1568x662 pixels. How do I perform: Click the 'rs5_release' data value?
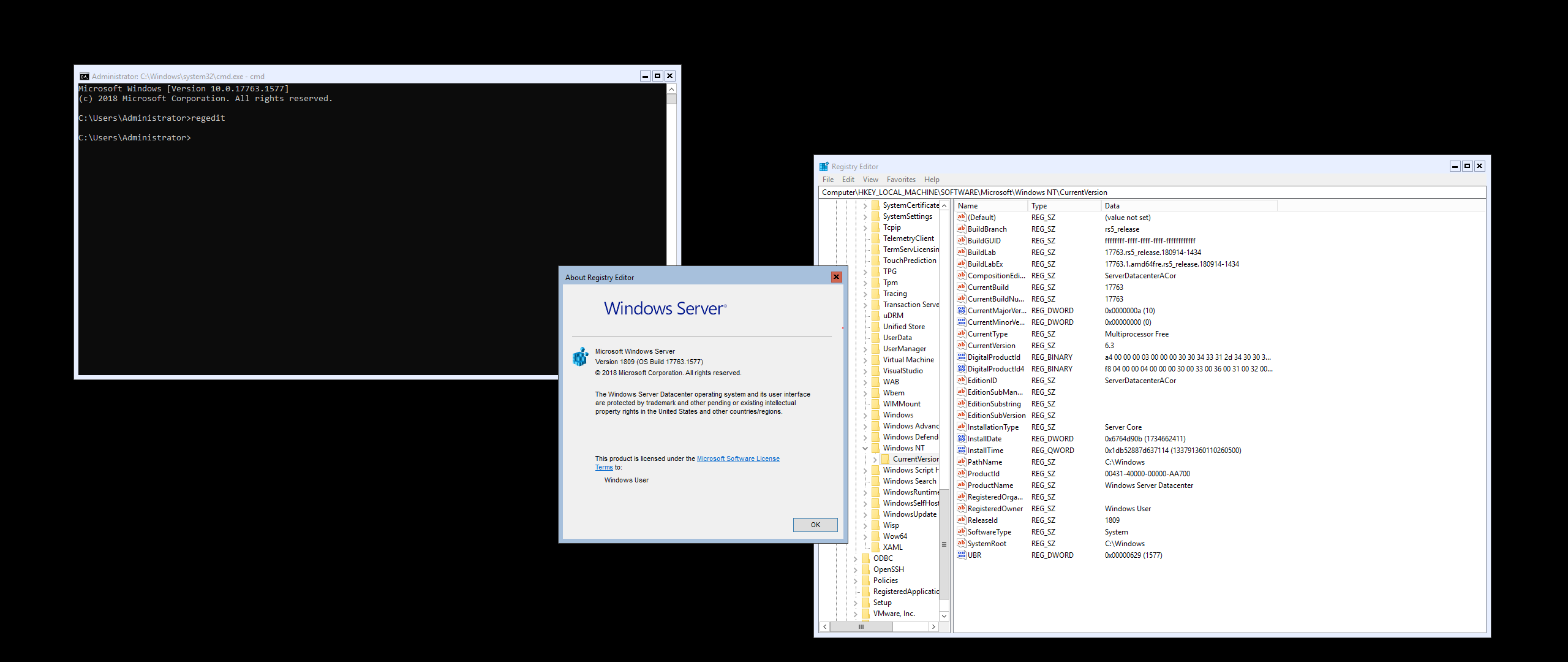tap(1121, 229)
